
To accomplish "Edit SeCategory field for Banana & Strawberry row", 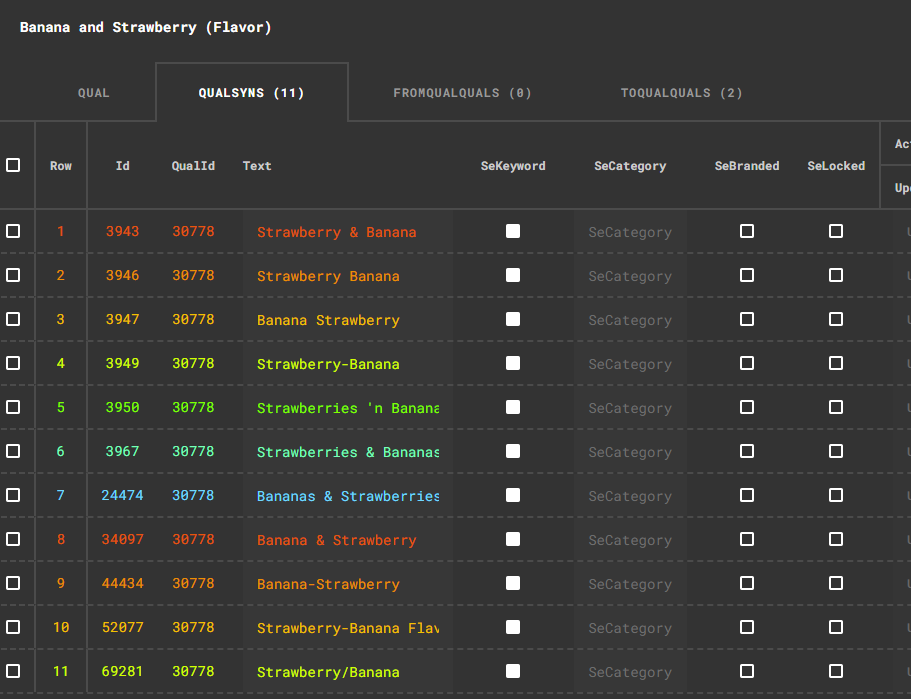I will point(630,540).
